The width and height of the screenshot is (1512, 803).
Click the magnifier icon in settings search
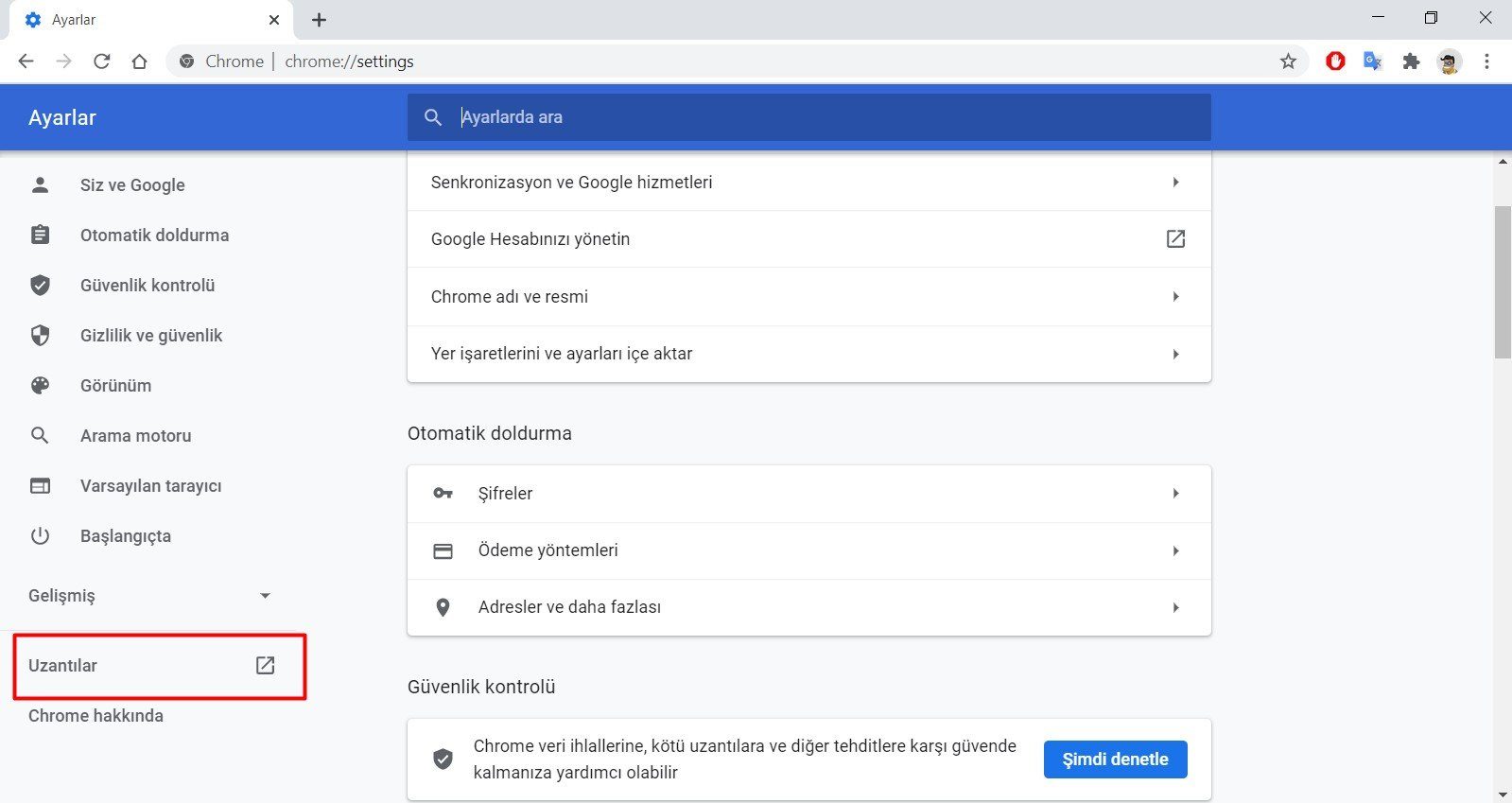click(433, 117)
